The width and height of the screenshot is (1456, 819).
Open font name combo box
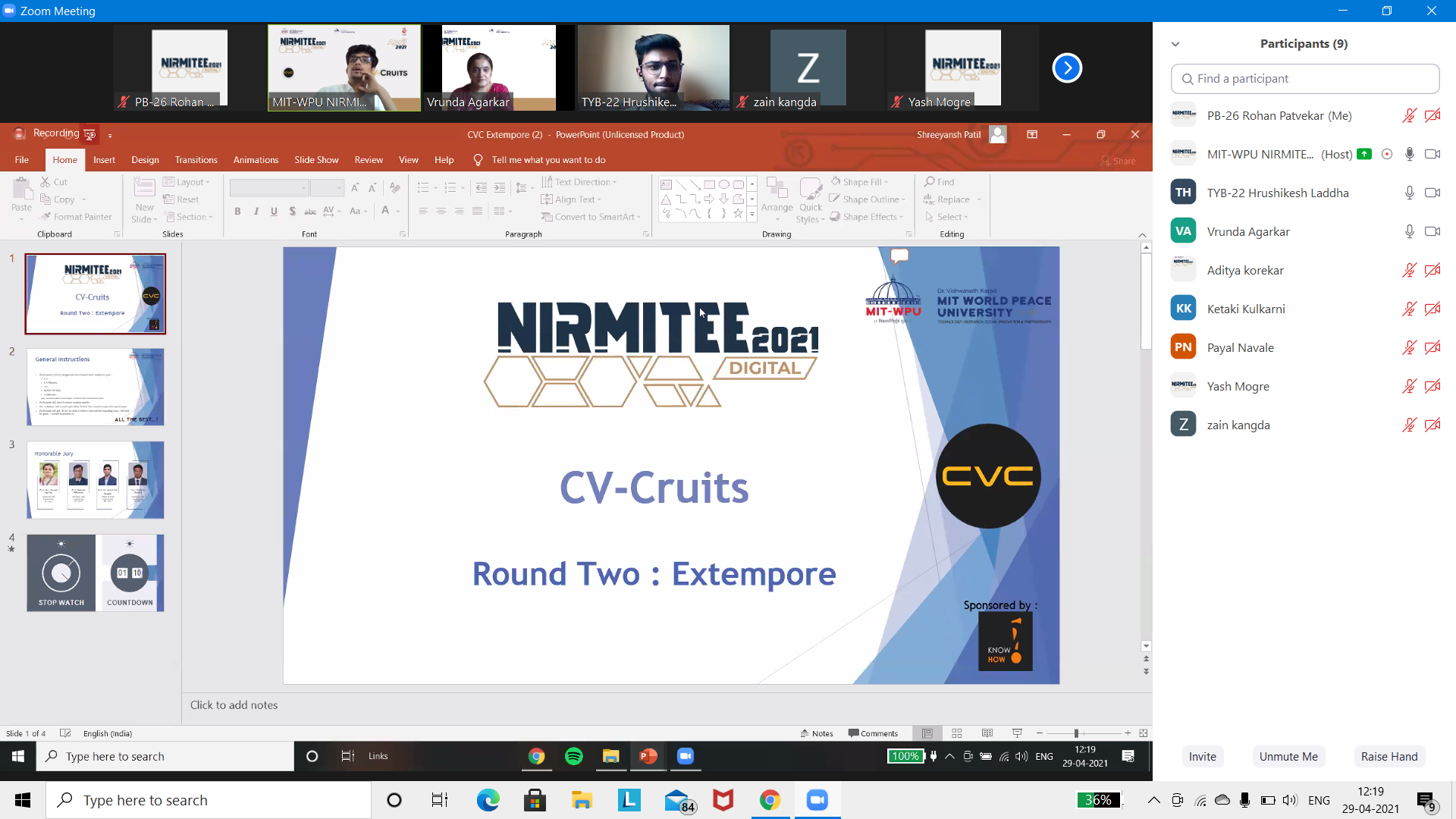pos(269,187)
